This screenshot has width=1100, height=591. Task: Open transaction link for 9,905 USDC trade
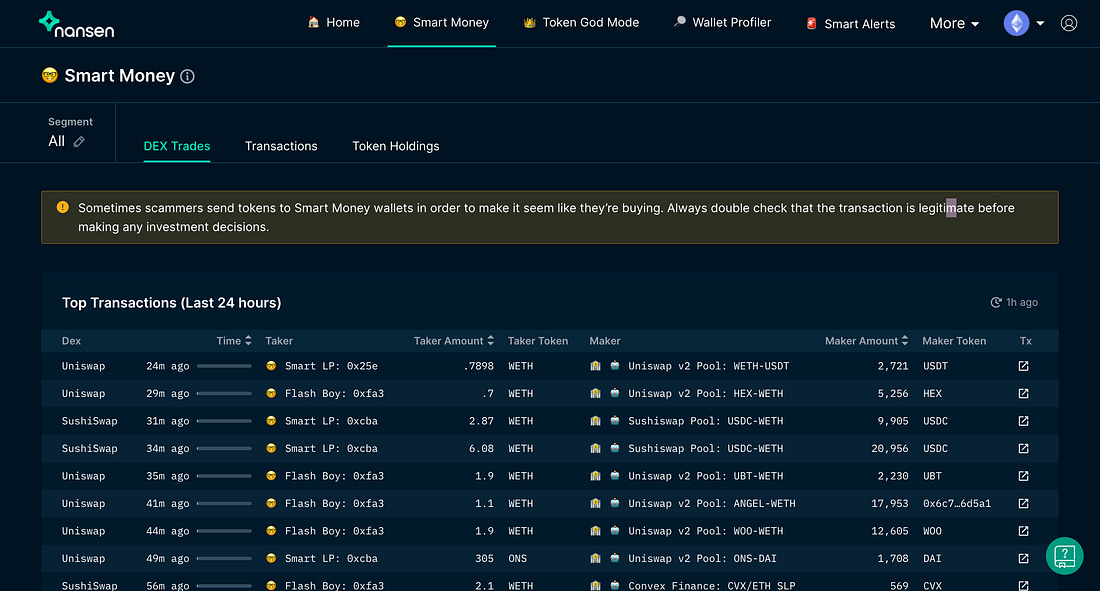click(x=1024, y=421)
